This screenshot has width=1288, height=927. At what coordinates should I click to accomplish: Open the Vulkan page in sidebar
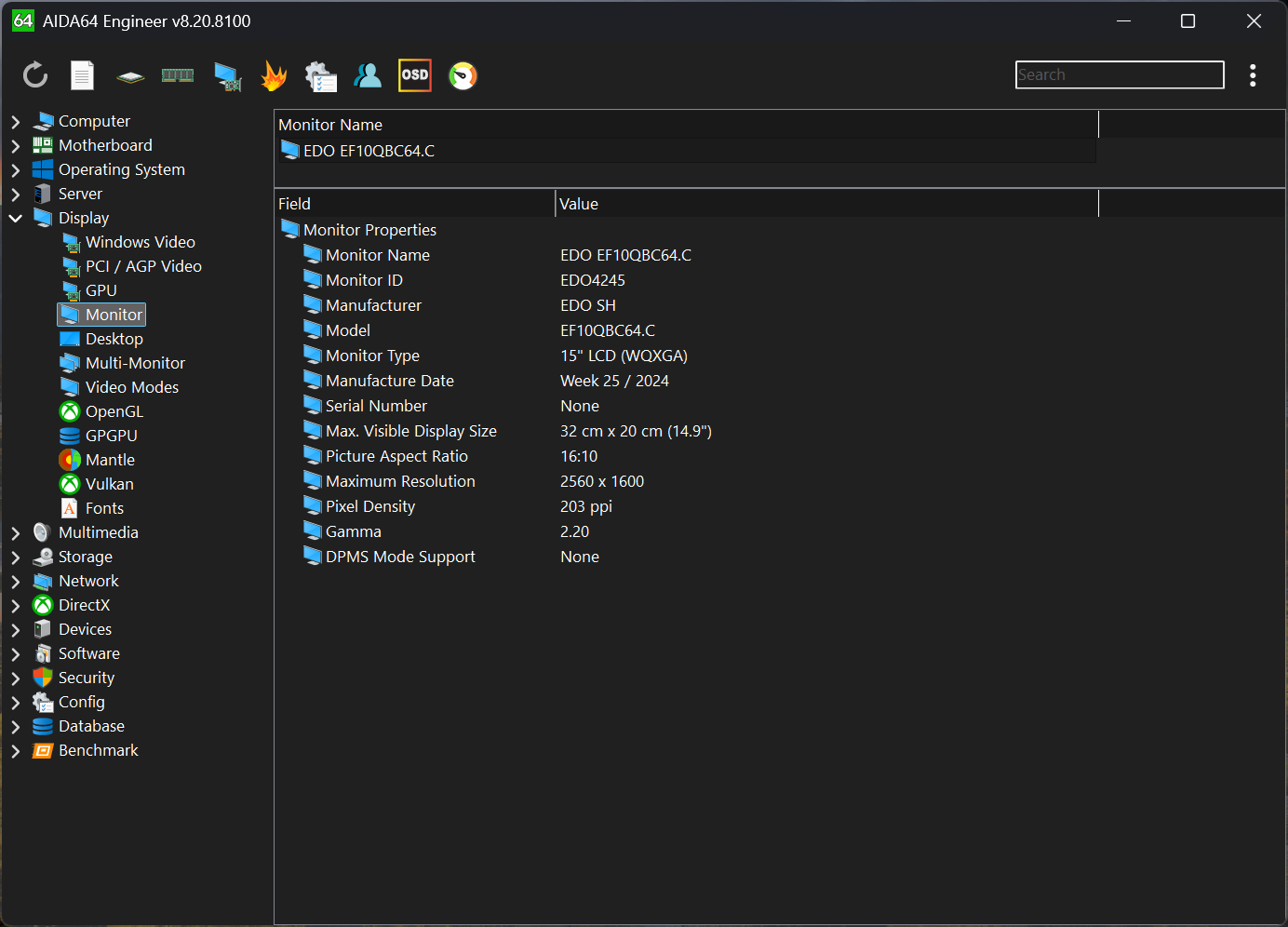(x=109, y=484)
